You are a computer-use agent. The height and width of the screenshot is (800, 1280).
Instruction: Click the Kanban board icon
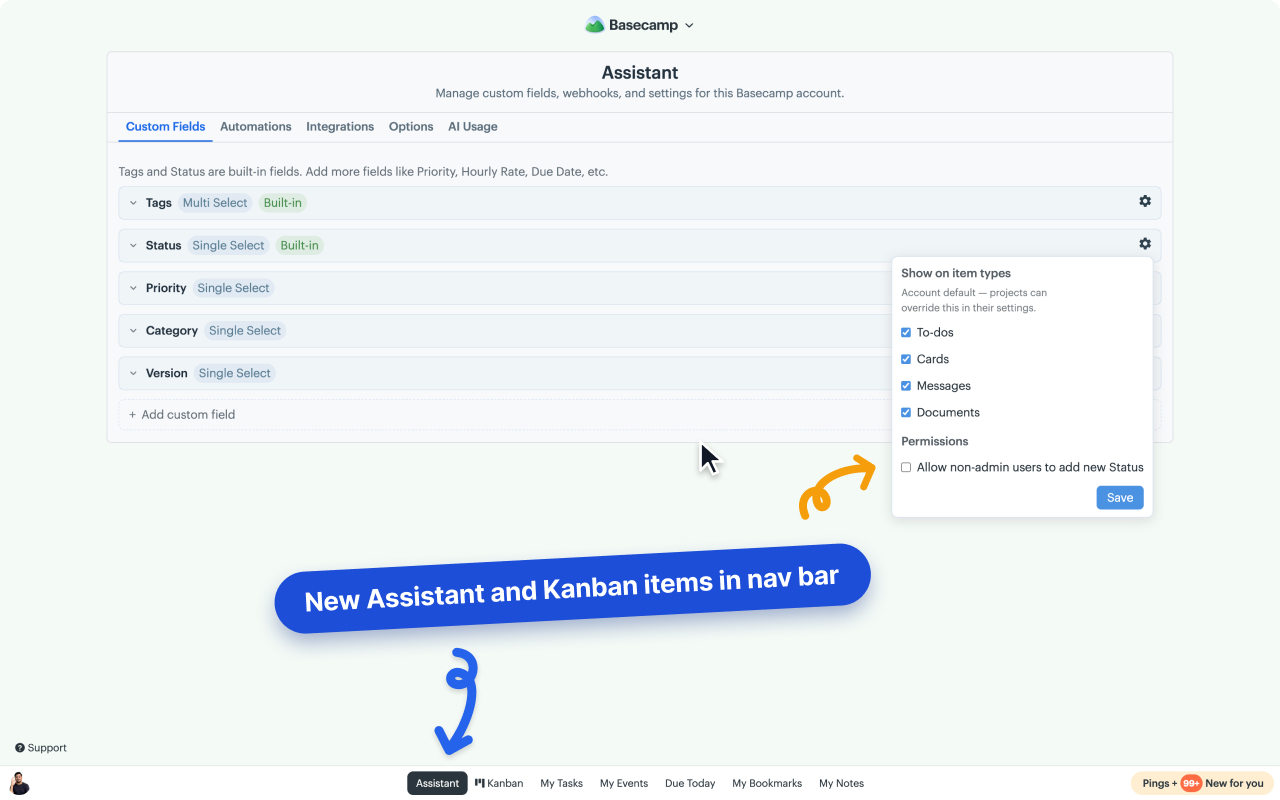[480, 783]
